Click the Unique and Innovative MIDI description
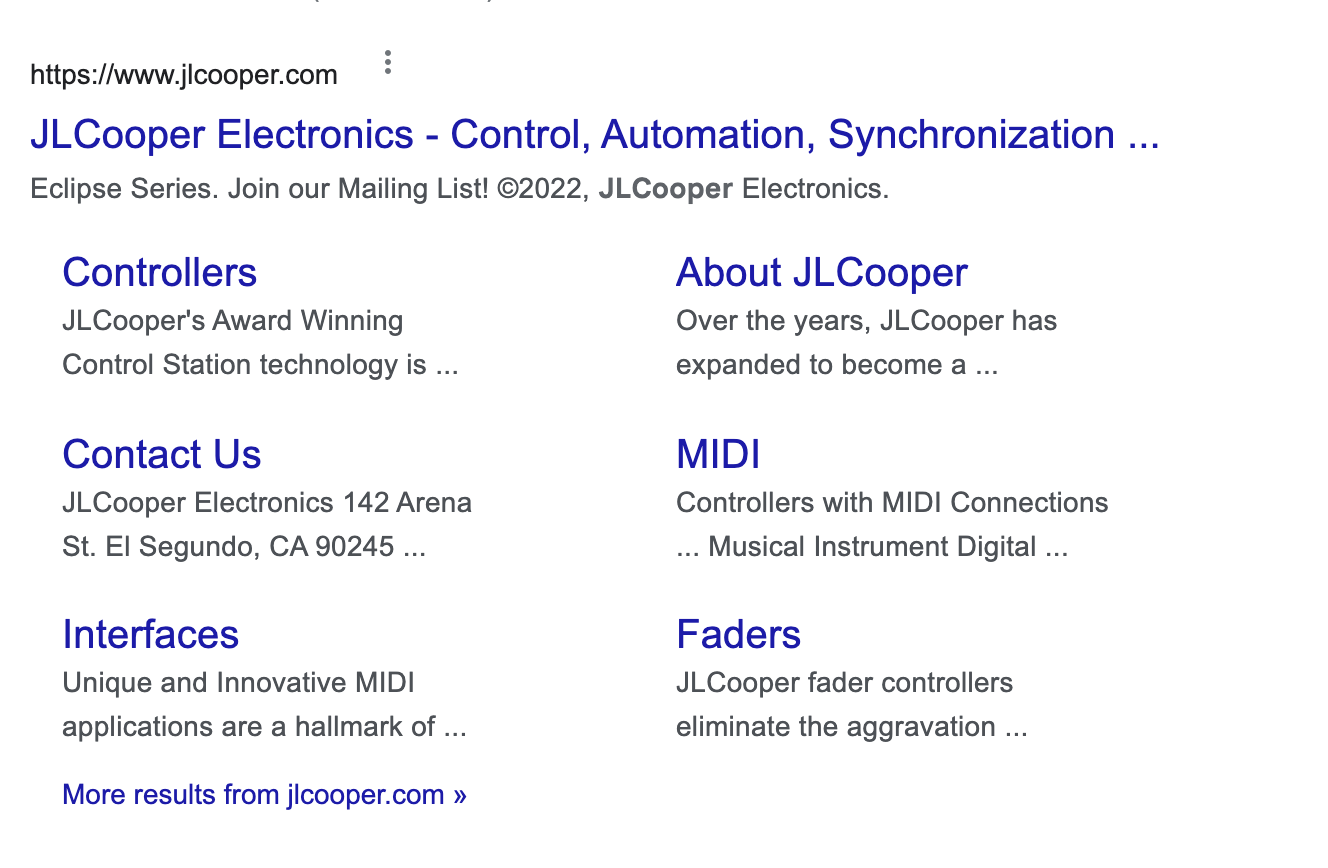The width and height of the screenshot is (1328, 868). coord(264,705)
